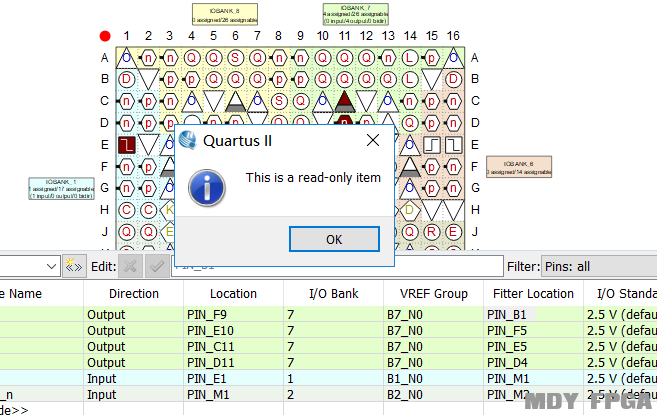Click the I/O Bank column header
657x415 pixels.
point(333,294)
